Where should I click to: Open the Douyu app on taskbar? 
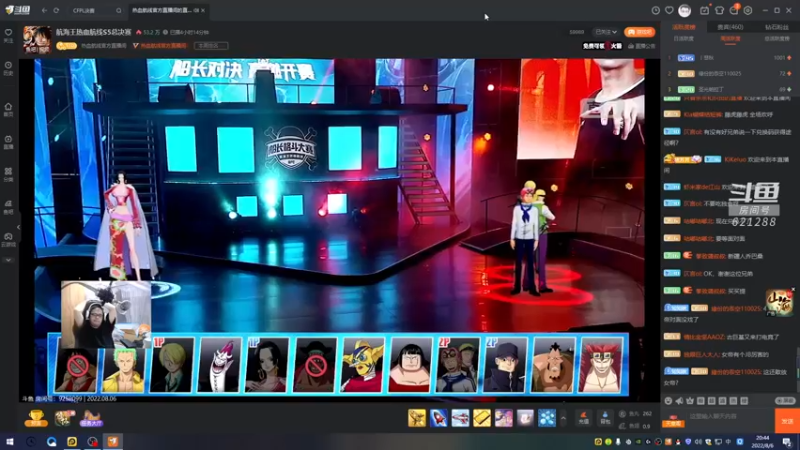pyautogui.click(x=113, y=441)
